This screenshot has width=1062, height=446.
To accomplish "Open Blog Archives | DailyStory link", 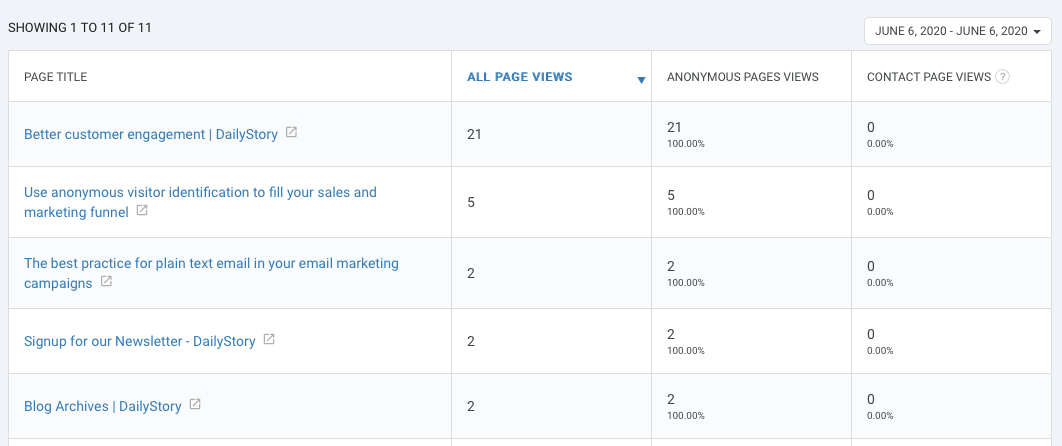I will coord(103,406).
